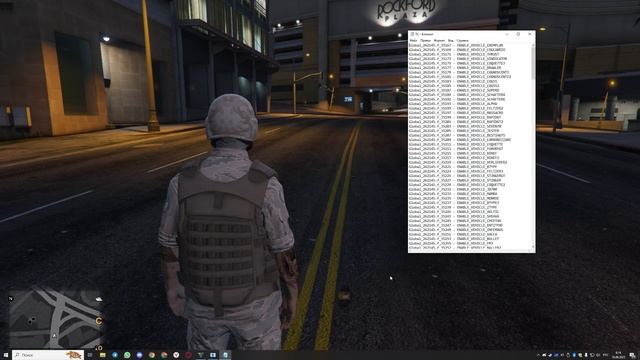Image resolution: width=640 pixels, height=360 pixels.
Task: Click the ENABLE_VEHICLE_VOLTIC line
Action: coord(454,212)
